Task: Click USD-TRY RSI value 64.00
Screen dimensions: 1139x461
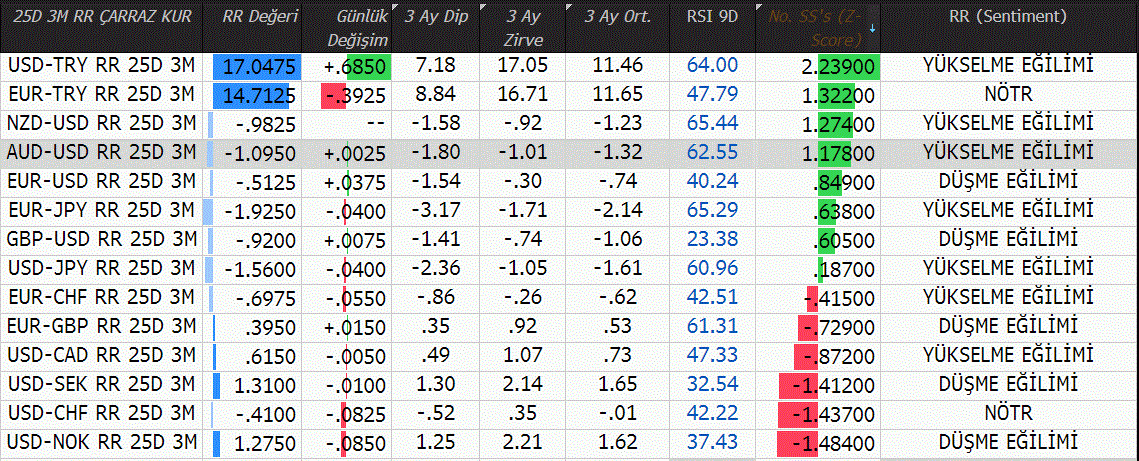Action: pos(713,66)
